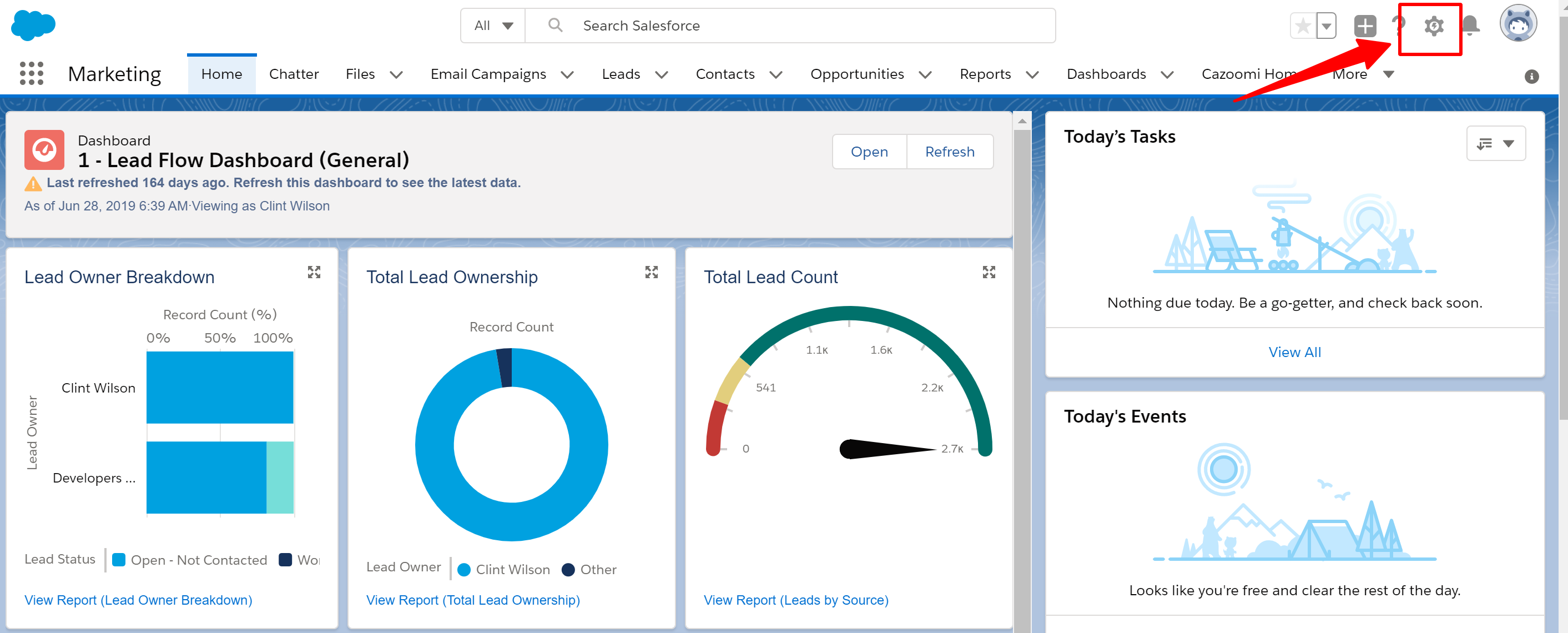Go to the Home tab

[221, 74]
